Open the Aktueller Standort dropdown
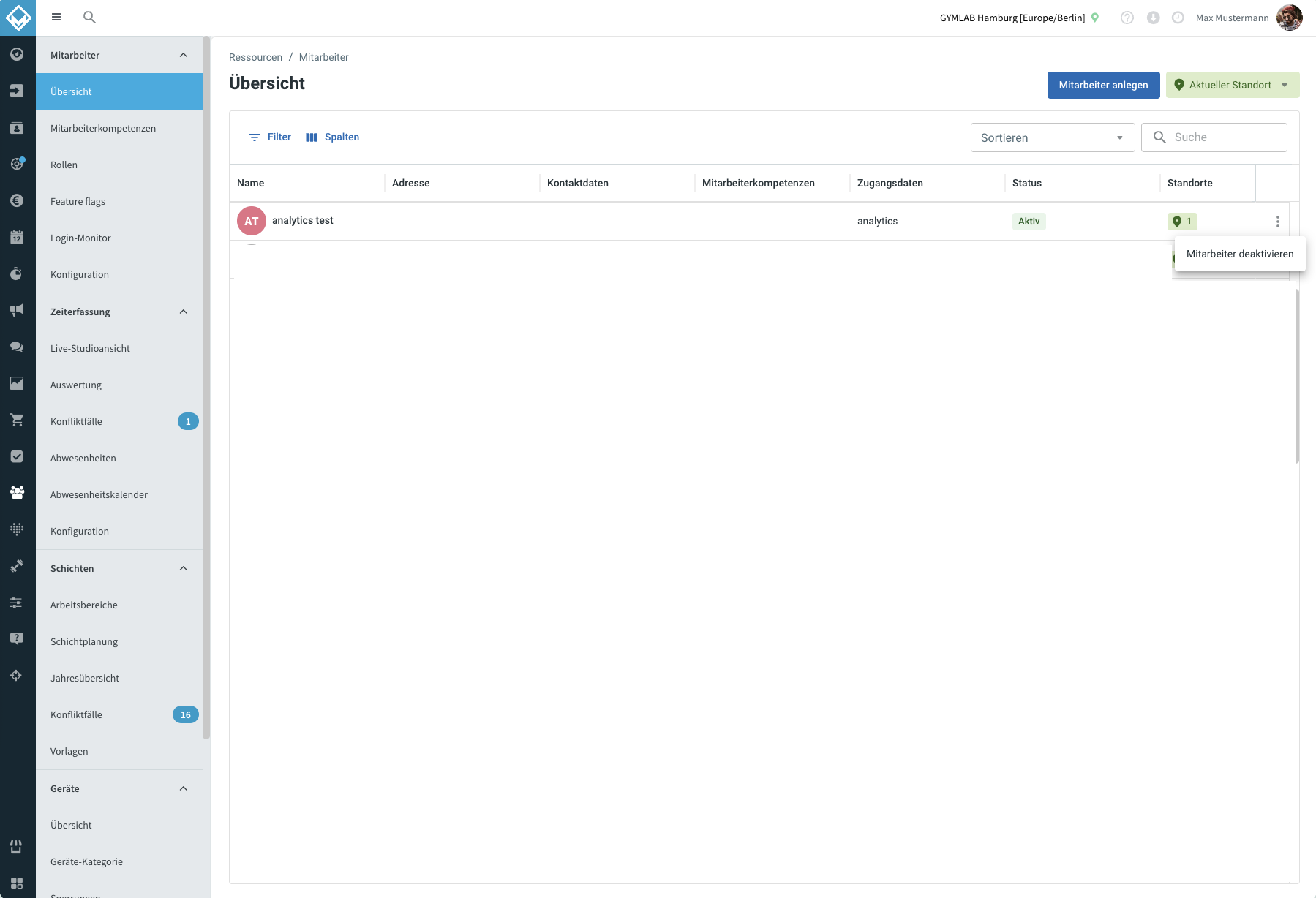The width and height of the screenshot is (1316, 898). click(1233, 85)
